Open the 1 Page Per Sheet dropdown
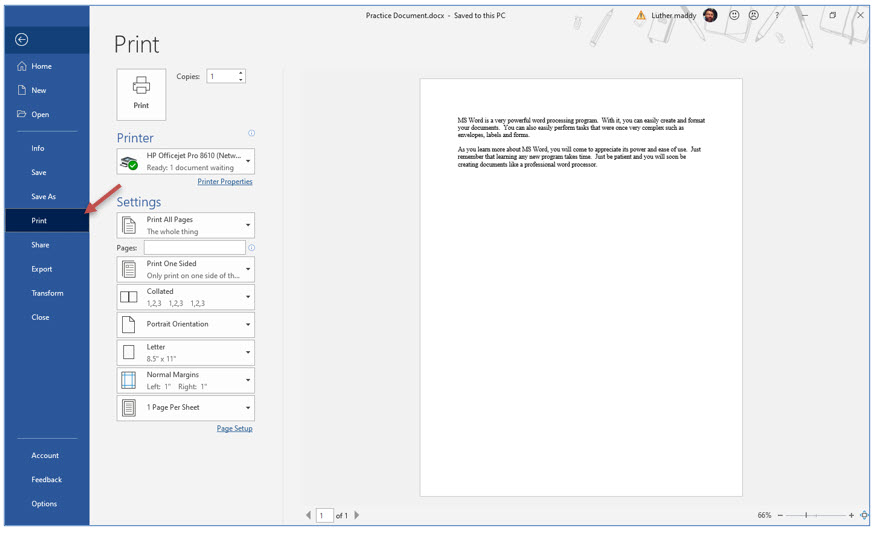 186,409
